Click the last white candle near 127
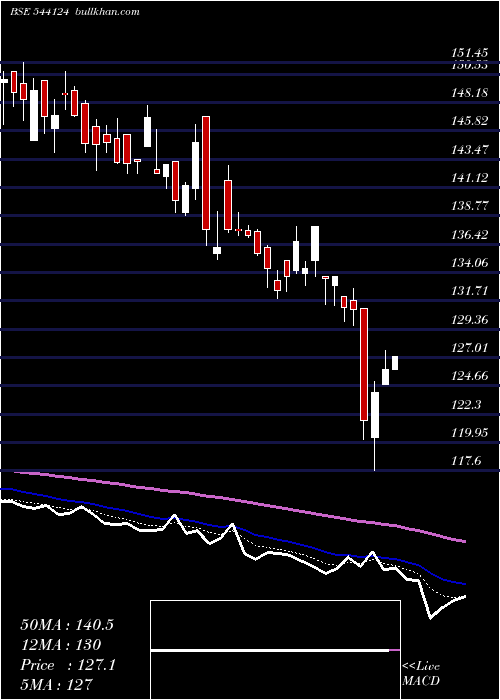500x700 pixels. pyautogui.click(x=395, y=363)
